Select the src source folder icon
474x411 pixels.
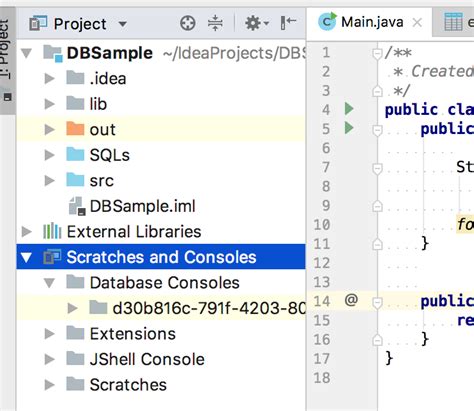75,180
